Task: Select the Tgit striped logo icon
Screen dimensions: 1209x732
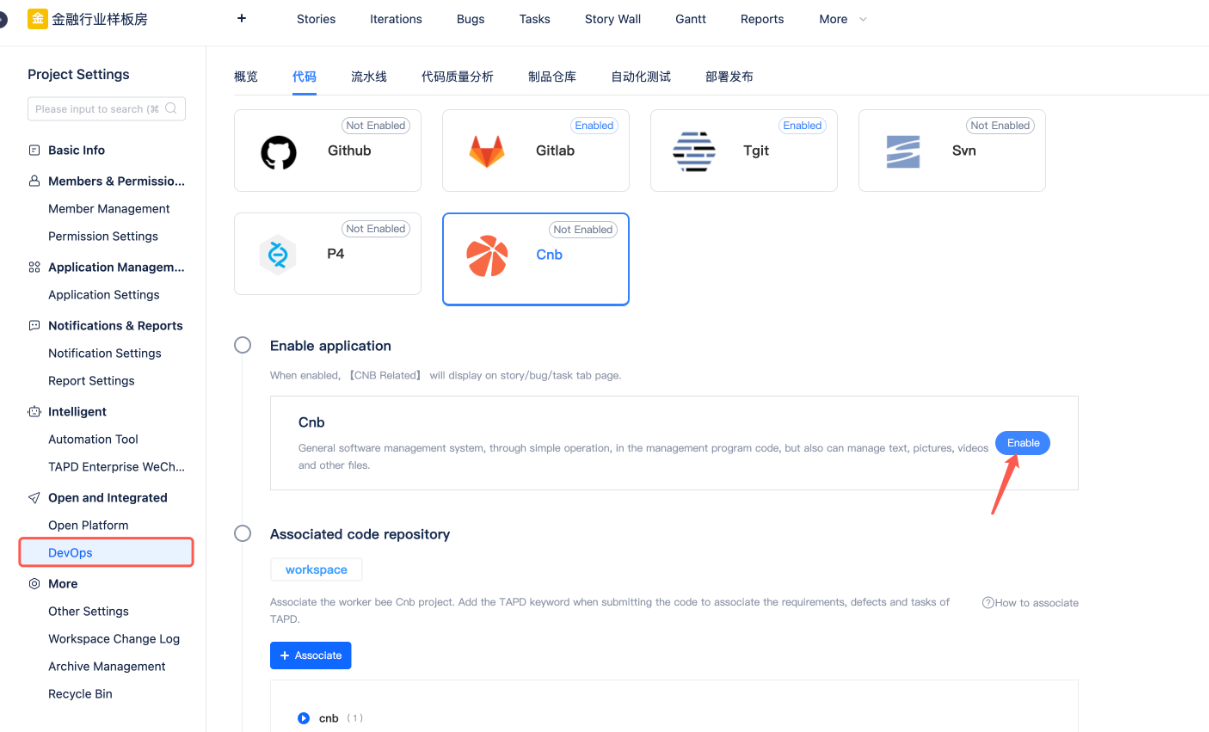Action: (694, 152)
